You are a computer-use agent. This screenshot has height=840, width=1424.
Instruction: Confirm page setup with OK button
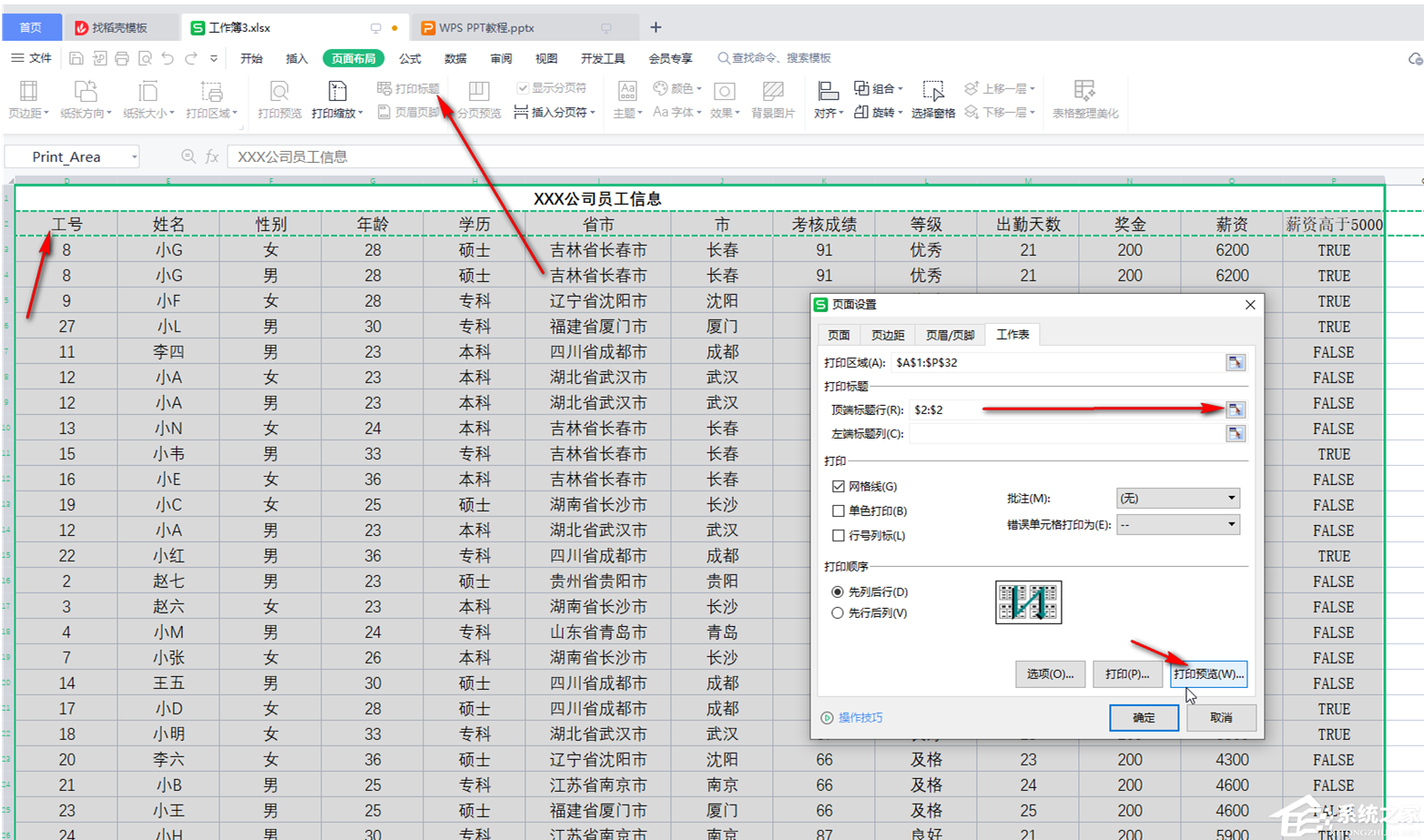click(1144, 718)
